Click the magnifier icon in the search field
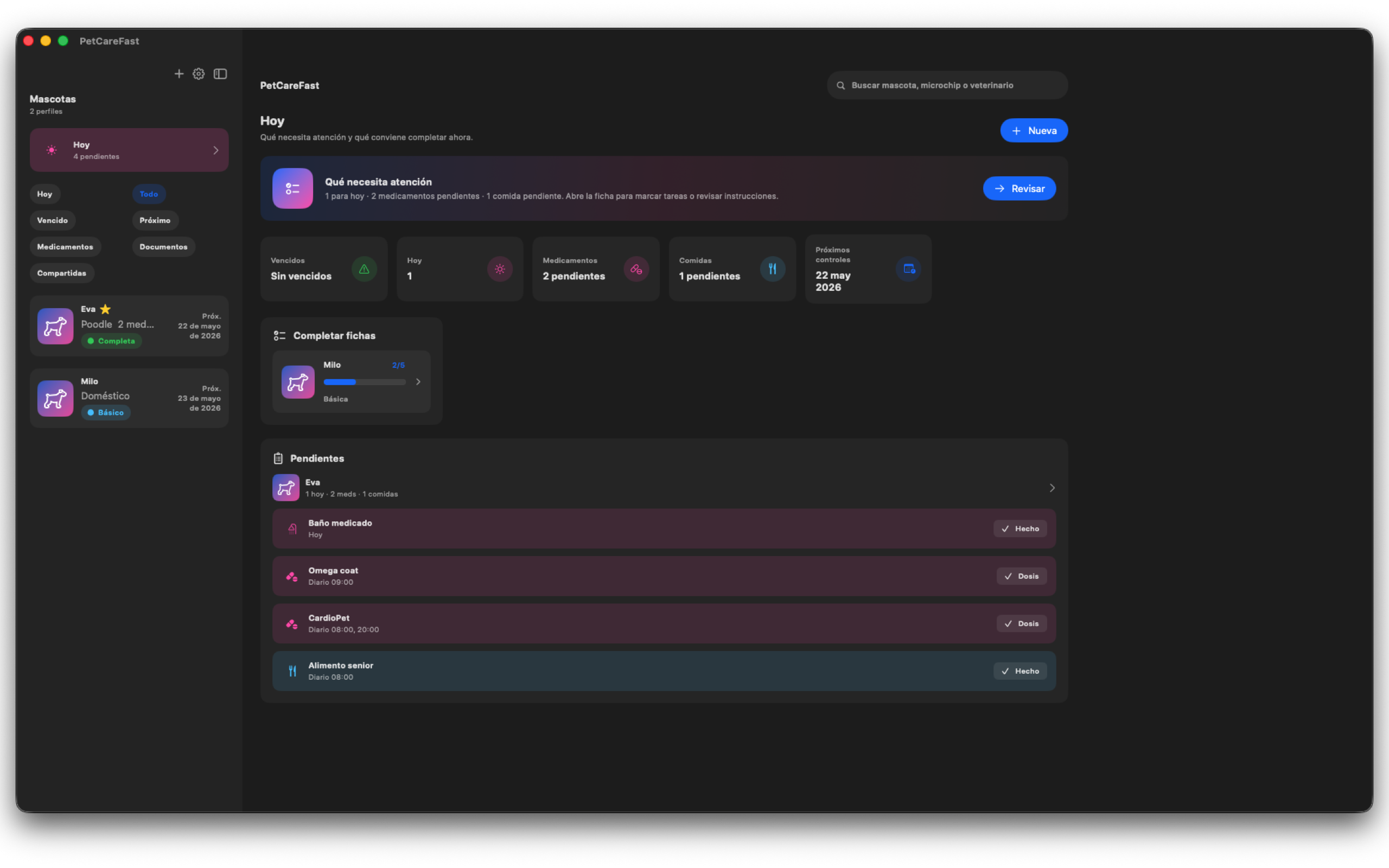The image size is (1389, 868). click(841, 86)
